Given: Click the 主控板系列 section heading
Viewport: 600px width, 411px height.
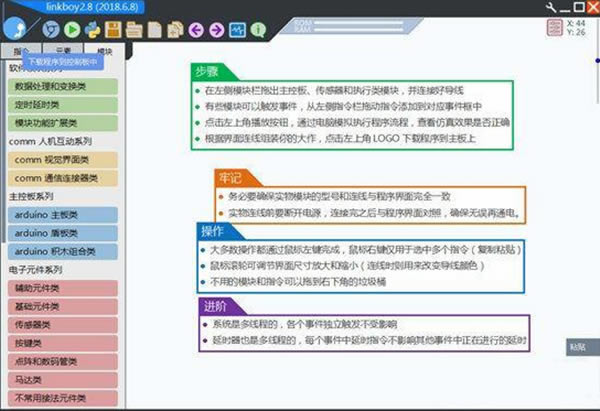Looking at the screenshot, I should point(31,196).
